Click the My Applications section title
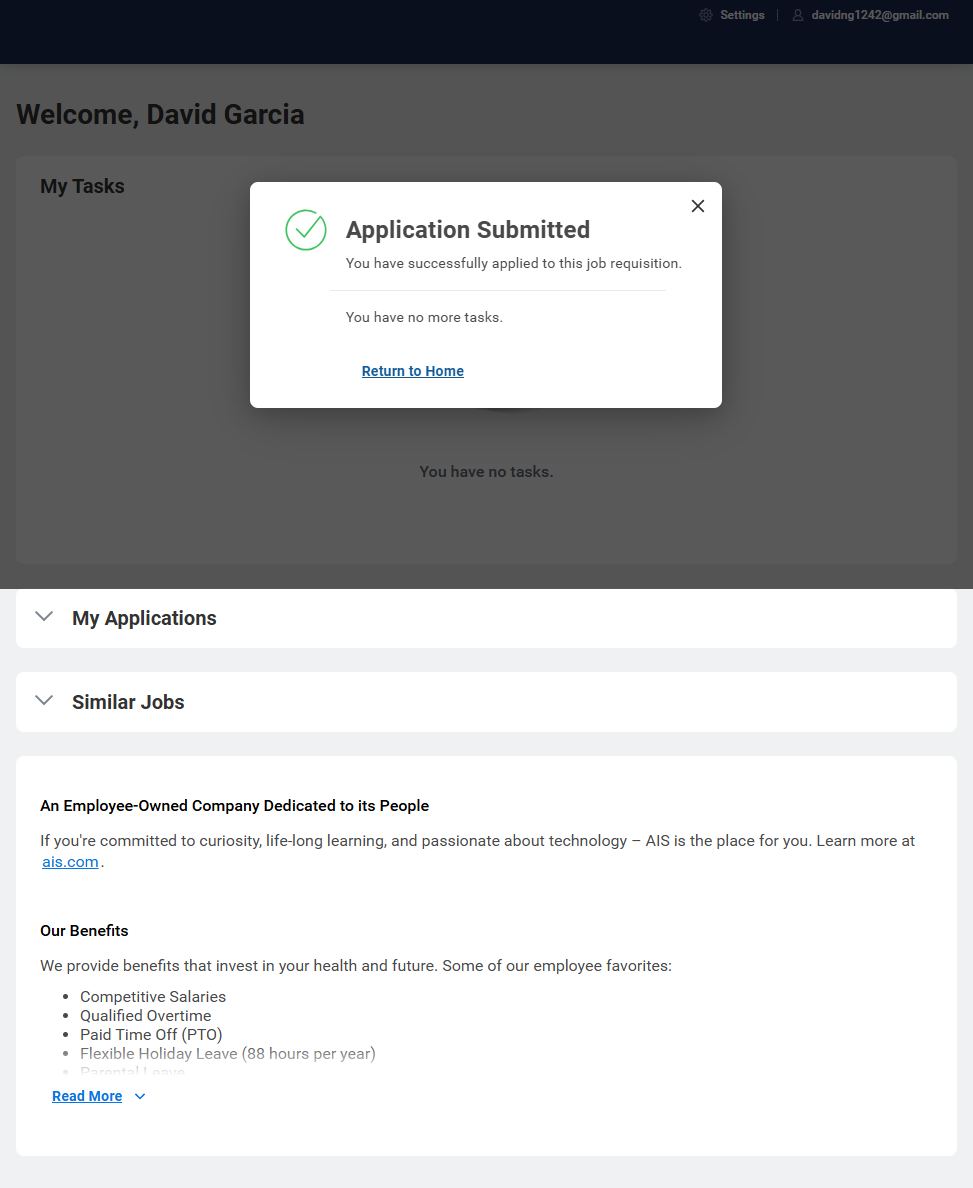 [x=144, y=618]
